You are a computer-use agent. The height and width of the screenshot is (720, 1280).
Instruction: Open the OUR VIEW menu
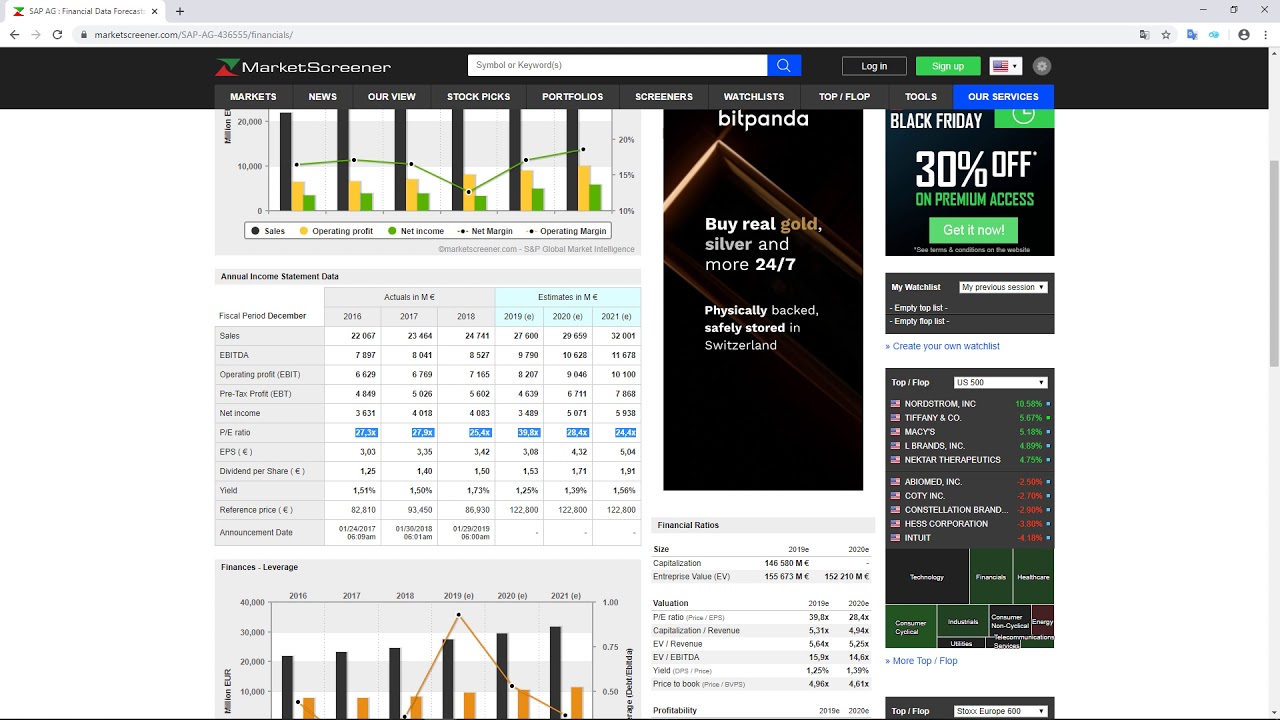[391, 97]
